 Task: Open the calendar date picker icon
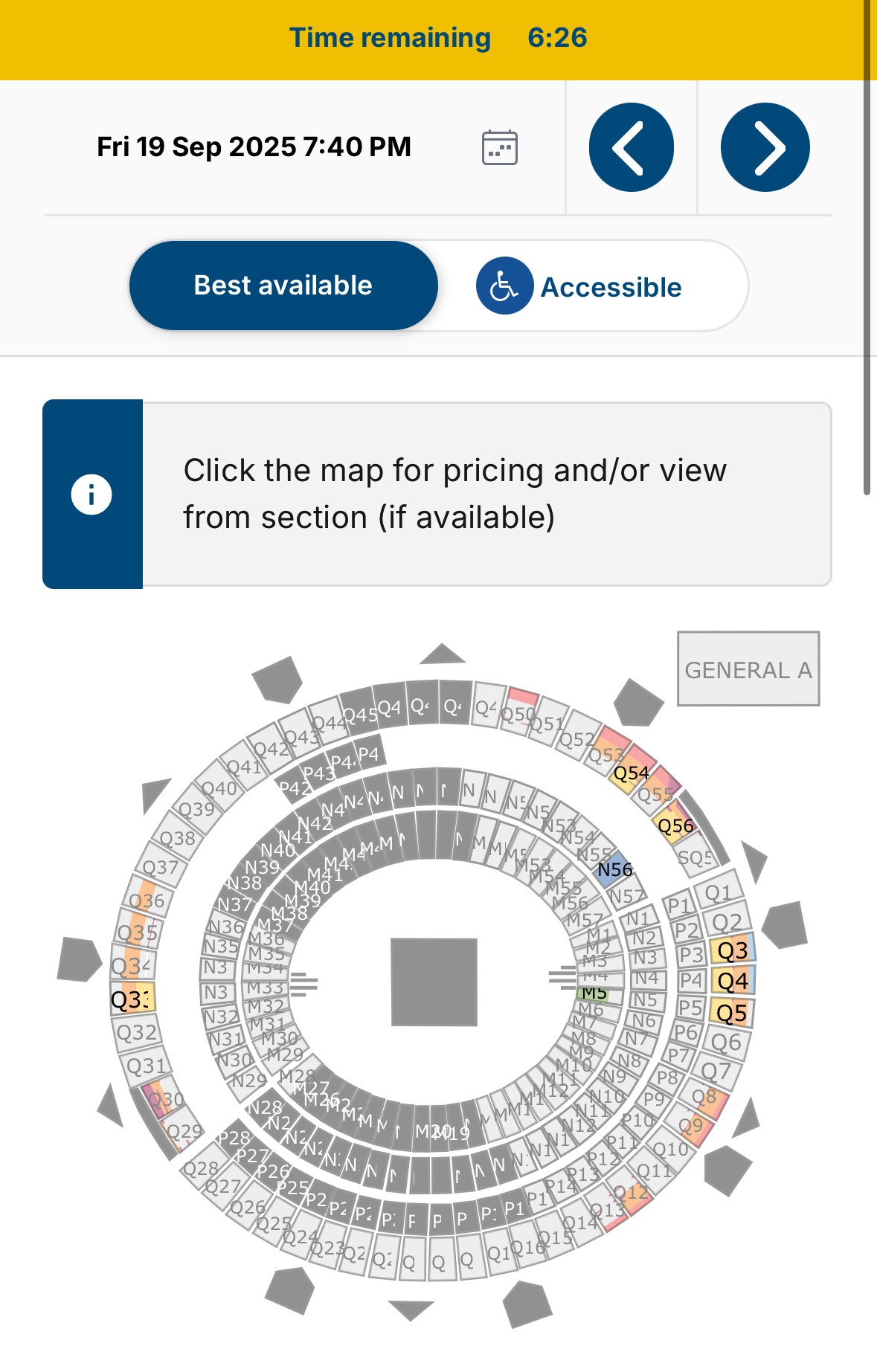[499, 147]
